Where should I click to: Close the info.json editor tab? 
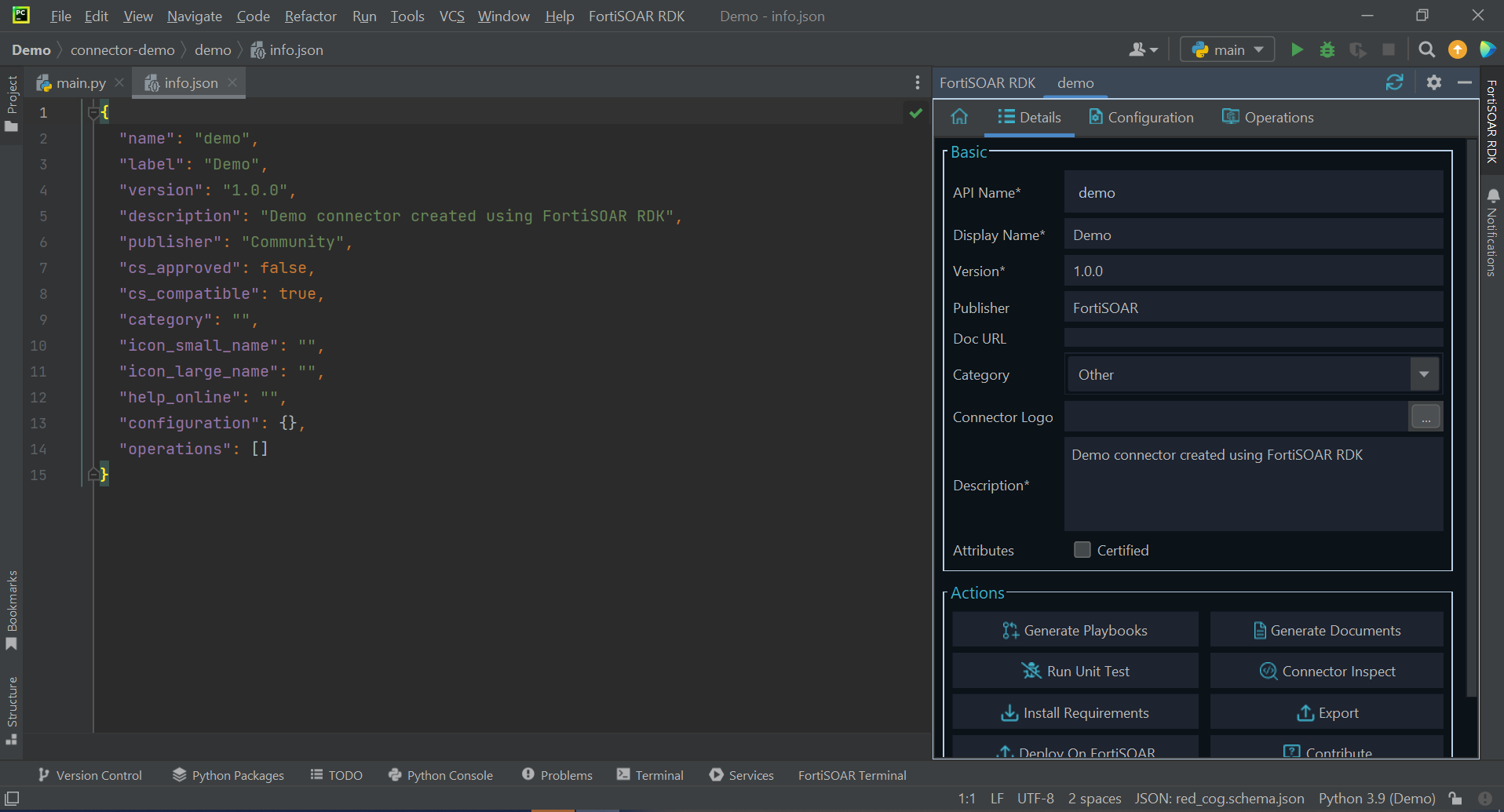point(232,82)
